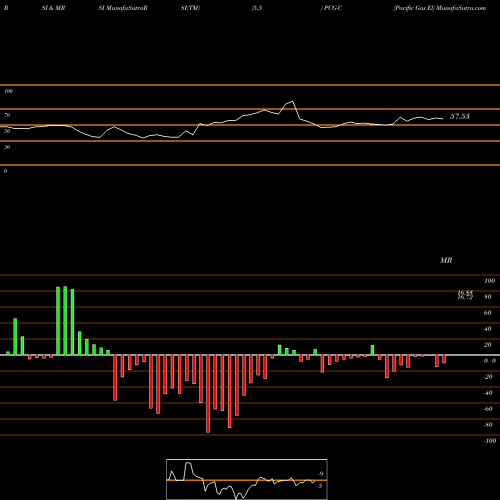Click the RSI axis label 0 on left

pyautogui.click(x=5, y=171)
